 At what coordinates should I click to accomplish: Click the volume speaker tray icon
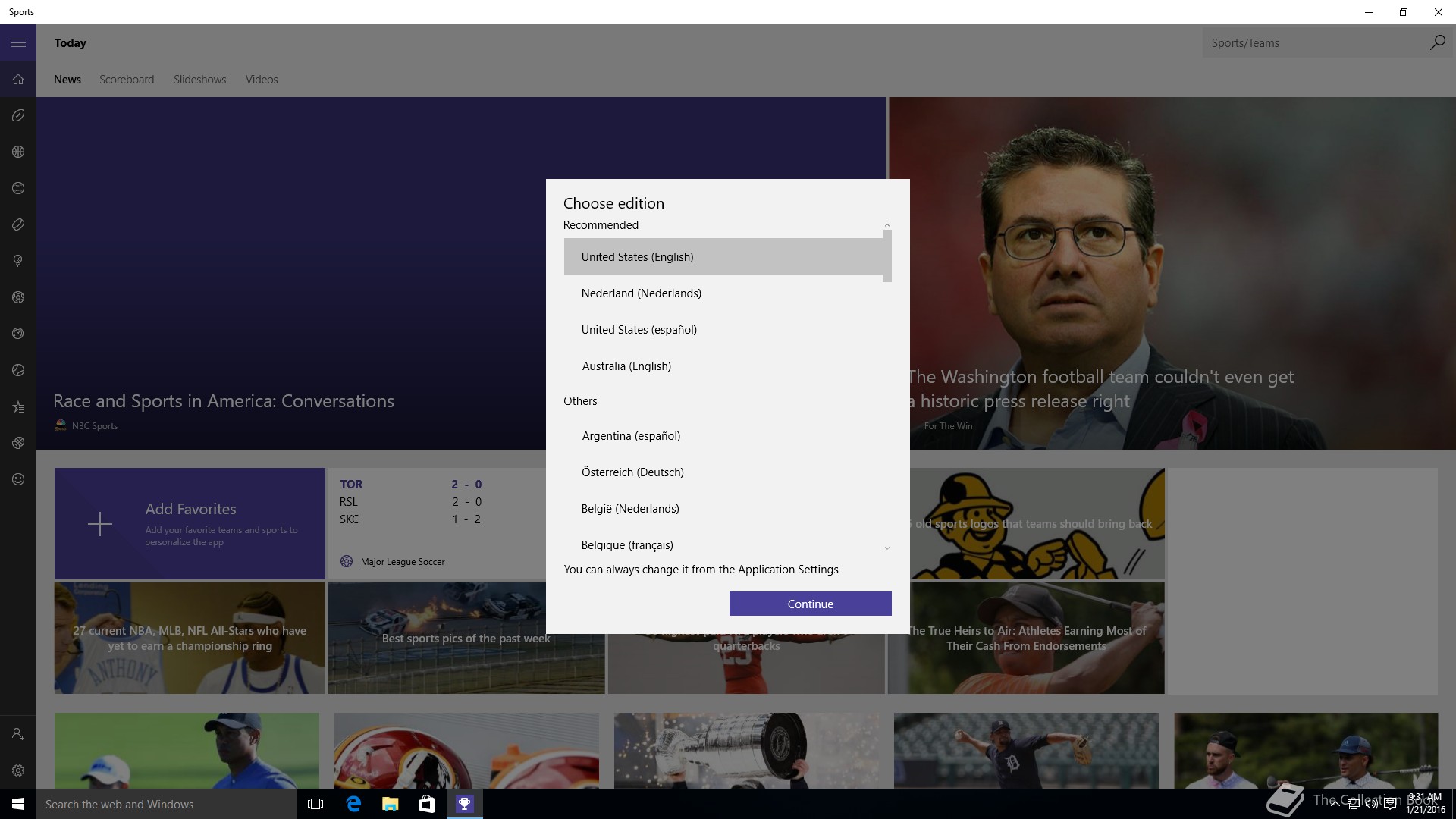click(x=1371, y=805)
